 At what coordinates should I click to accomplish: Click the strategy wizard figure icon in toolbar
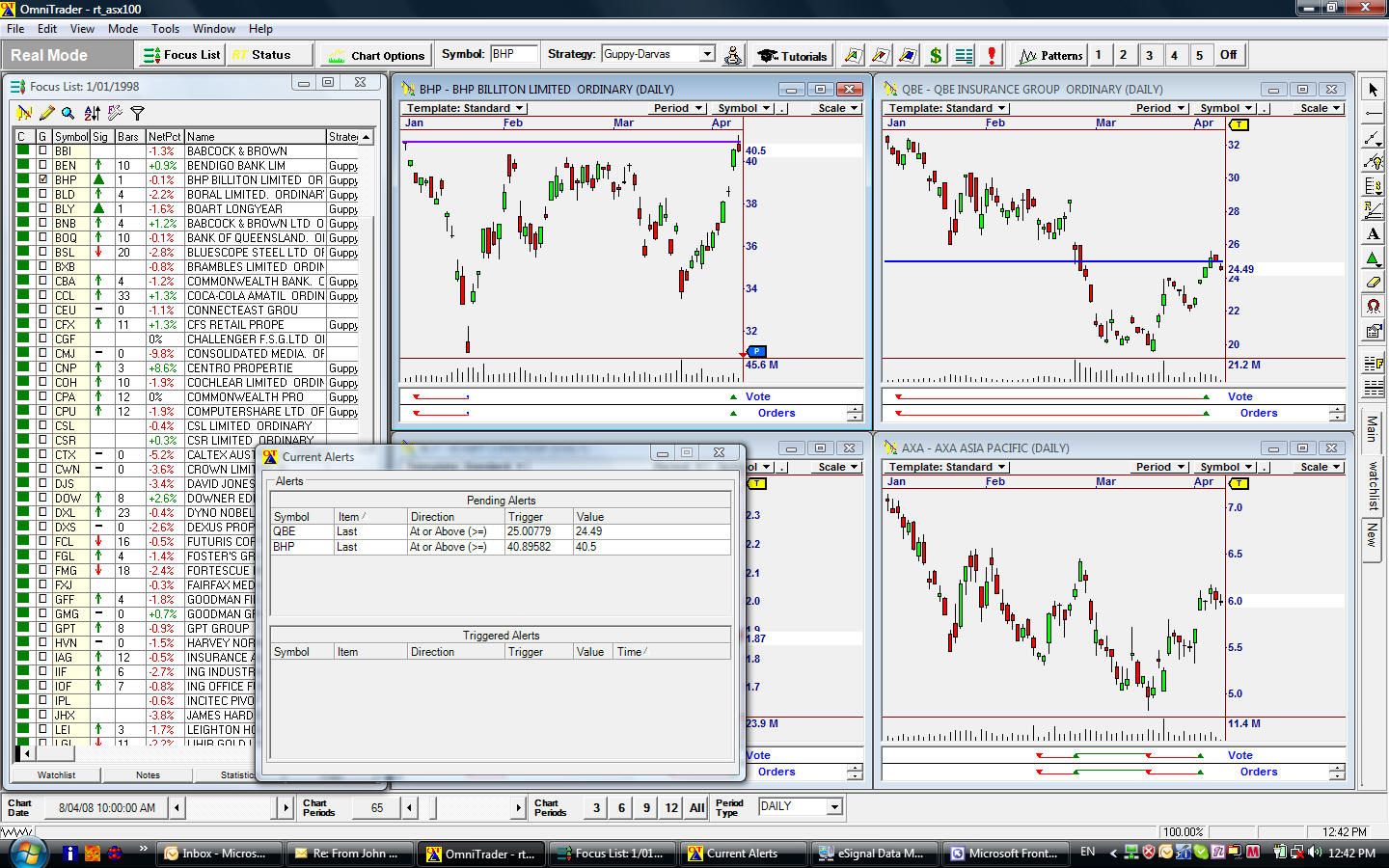[733, 55]
